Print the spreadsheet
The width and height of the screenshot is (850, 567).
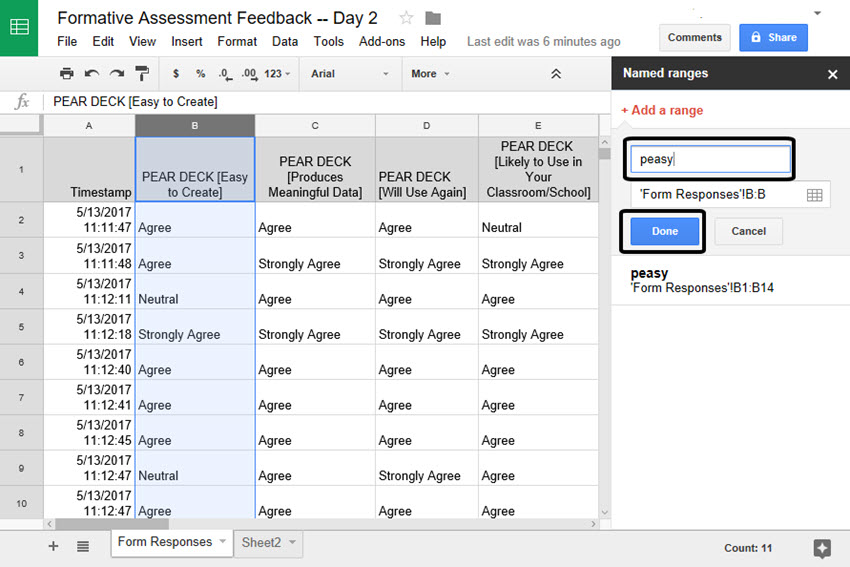click(x=67, y=73)
